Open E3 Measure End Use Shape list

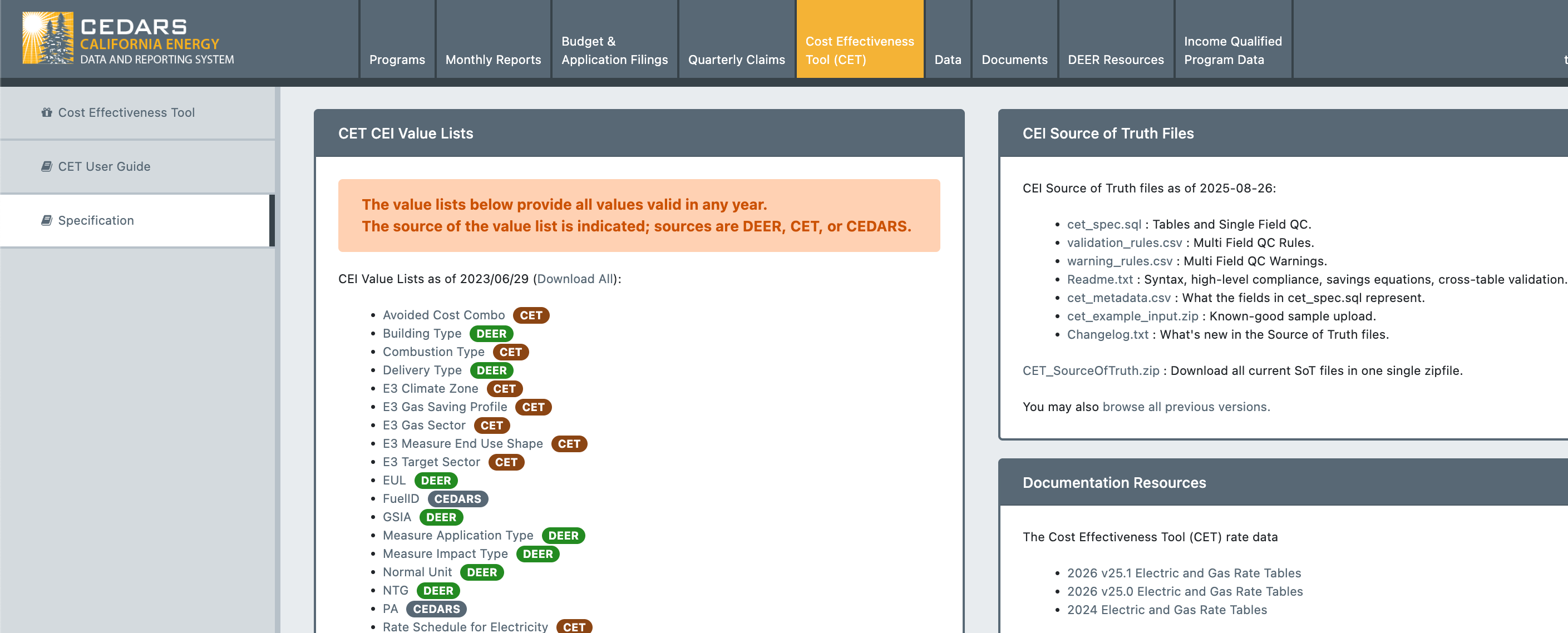click(x=462, y=444)
